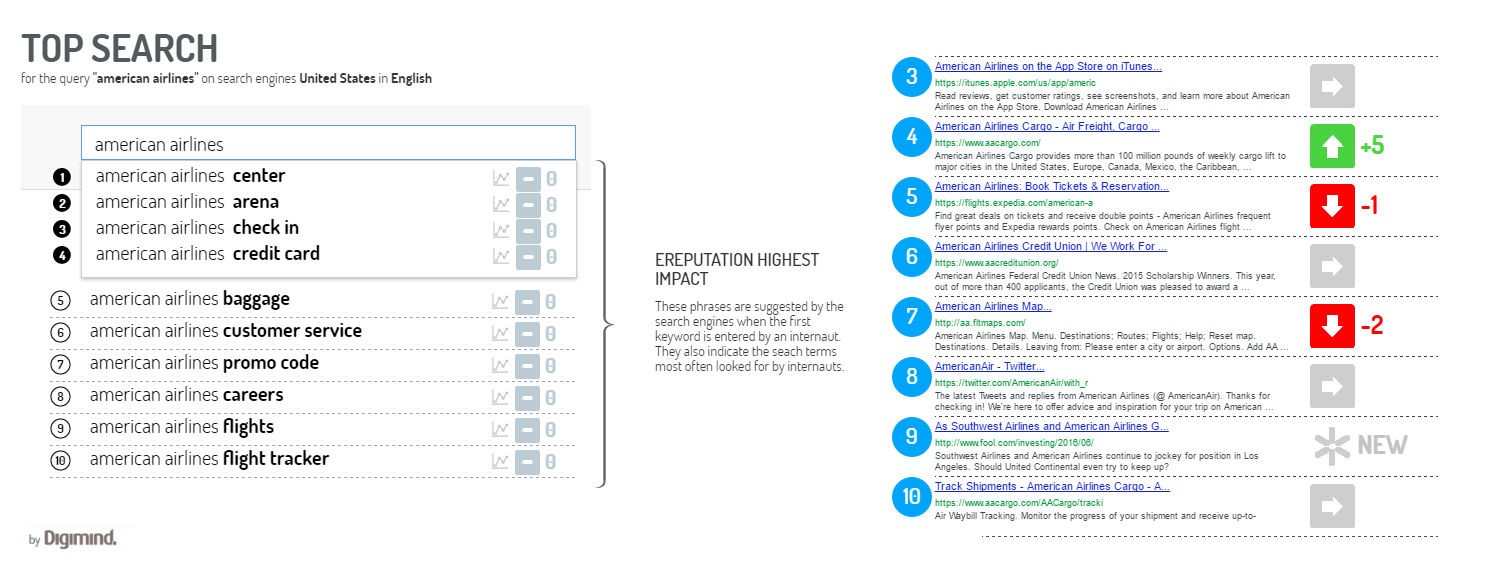Viewport: 1494px width, 580px height.
Task: Select suggestion 'american airlines promo code'
Action: click(204, 363)
